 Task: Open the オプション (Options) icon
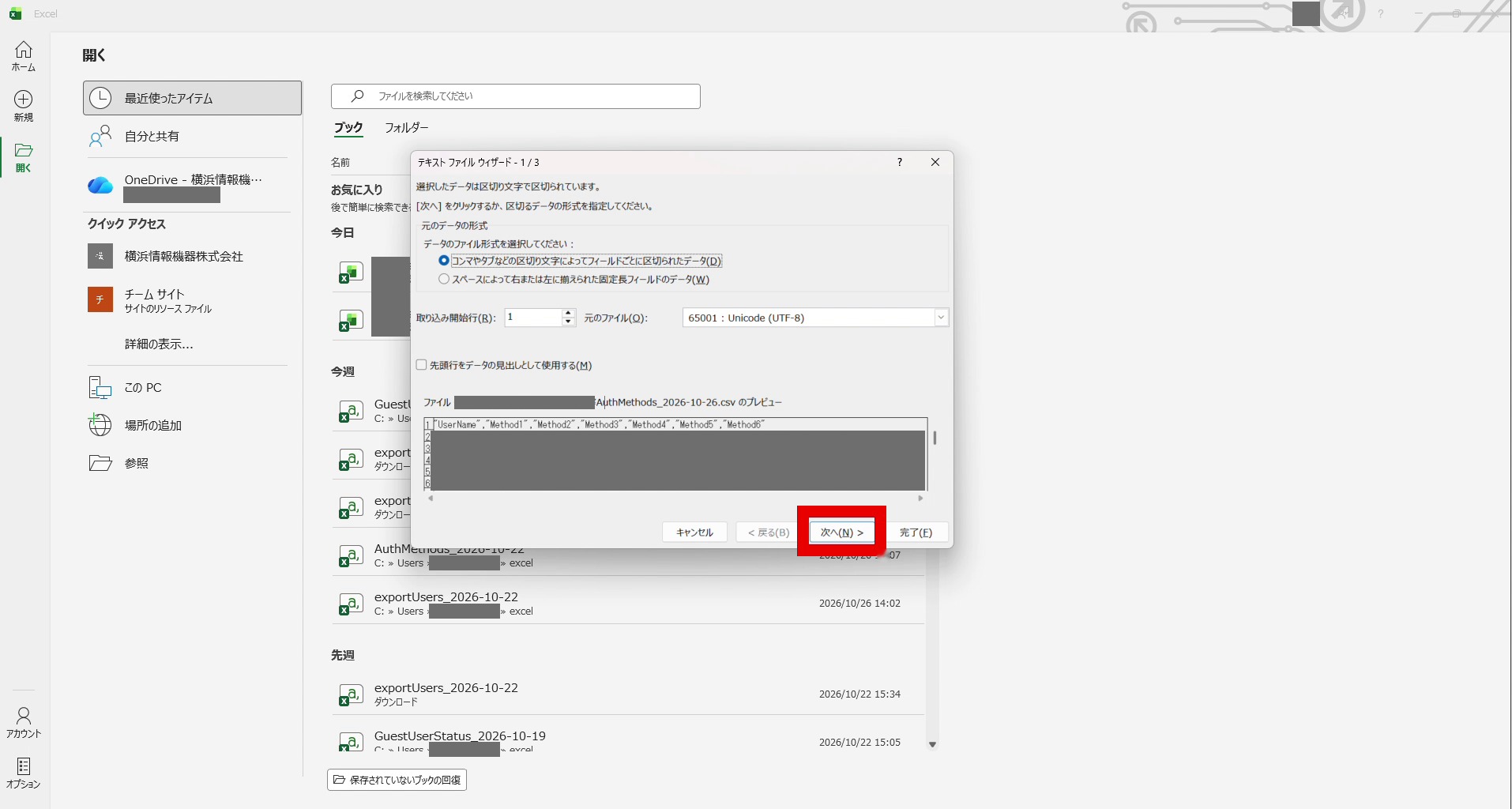(24, 773)
